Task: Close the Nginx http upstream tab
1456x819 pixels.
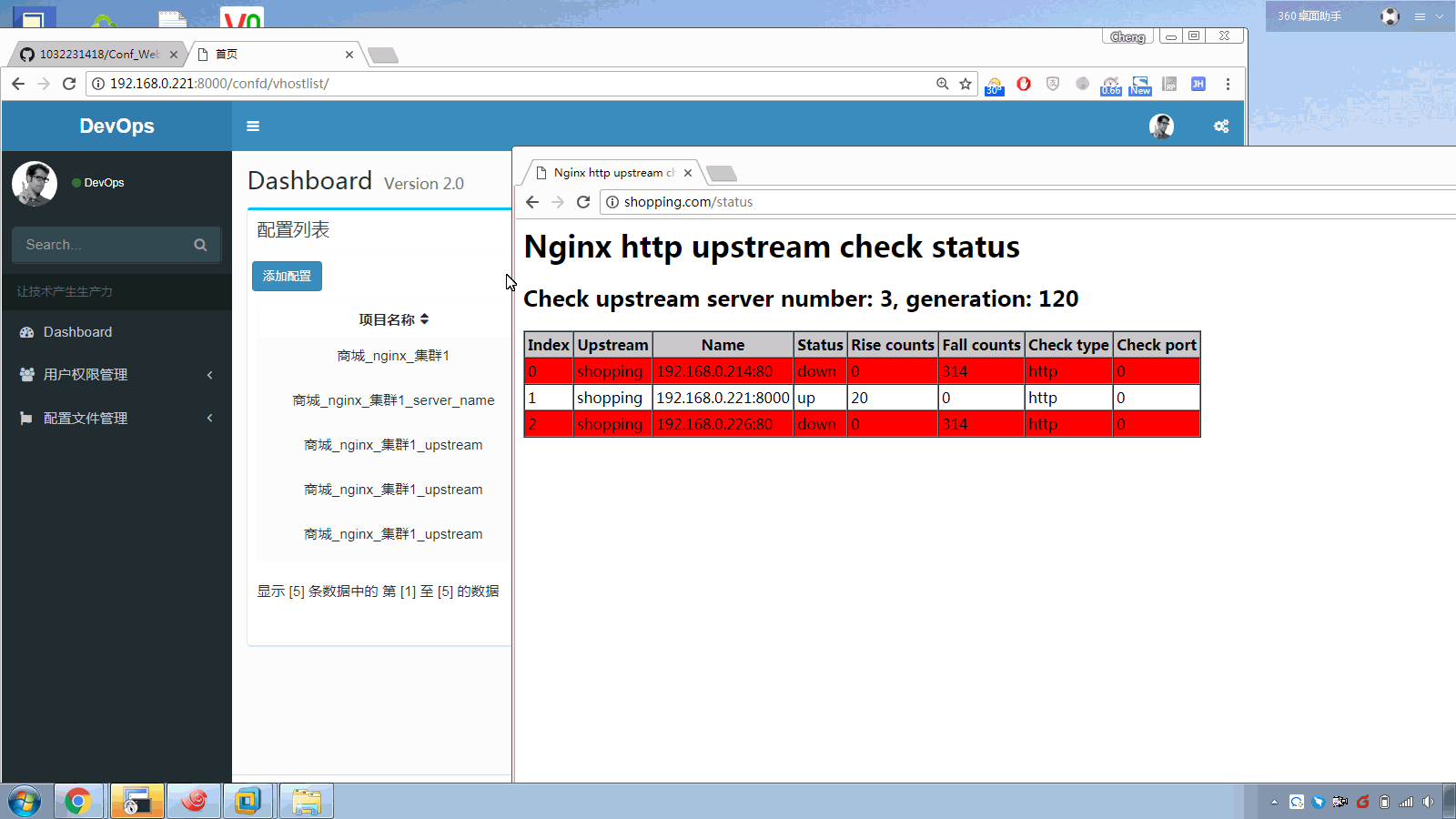Action: click(688, 173)
